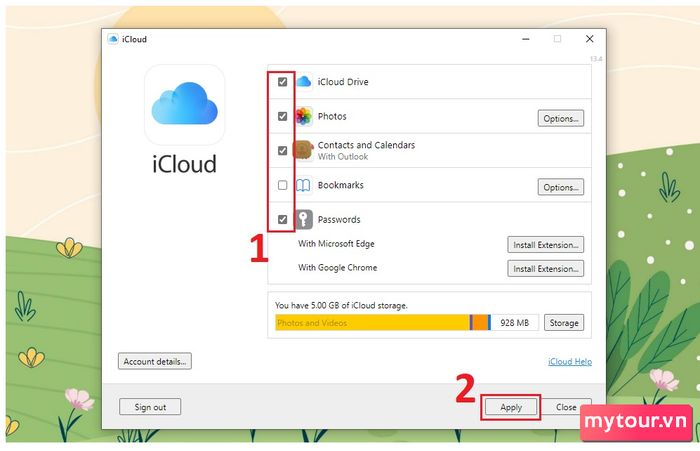
Task: Click the Photos and Videos storage bar
Action: click(x=372, y=323)
